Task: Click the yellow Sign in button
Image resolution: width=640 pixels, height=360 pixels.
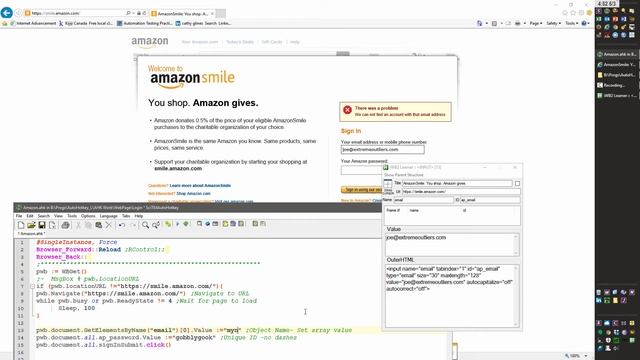Action: point(361,189)
